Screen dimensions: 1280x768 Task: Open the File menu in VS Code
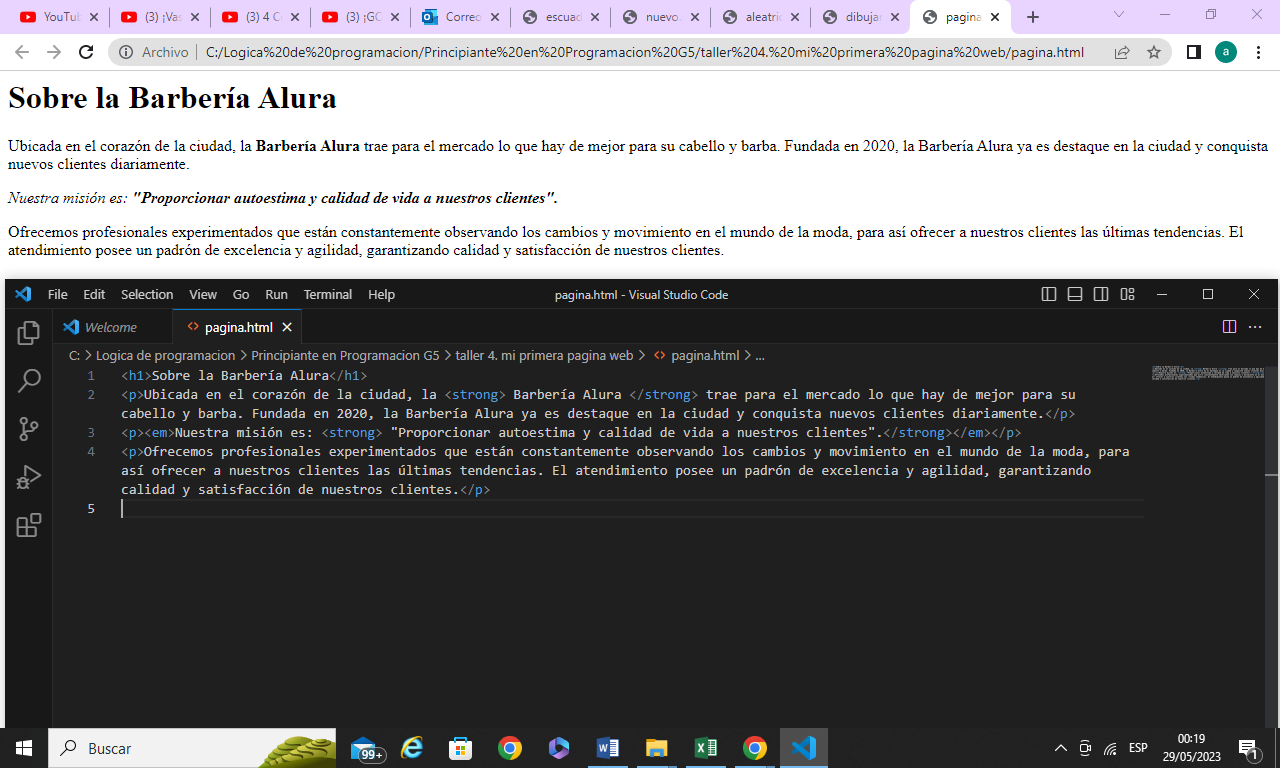point(58,294)
